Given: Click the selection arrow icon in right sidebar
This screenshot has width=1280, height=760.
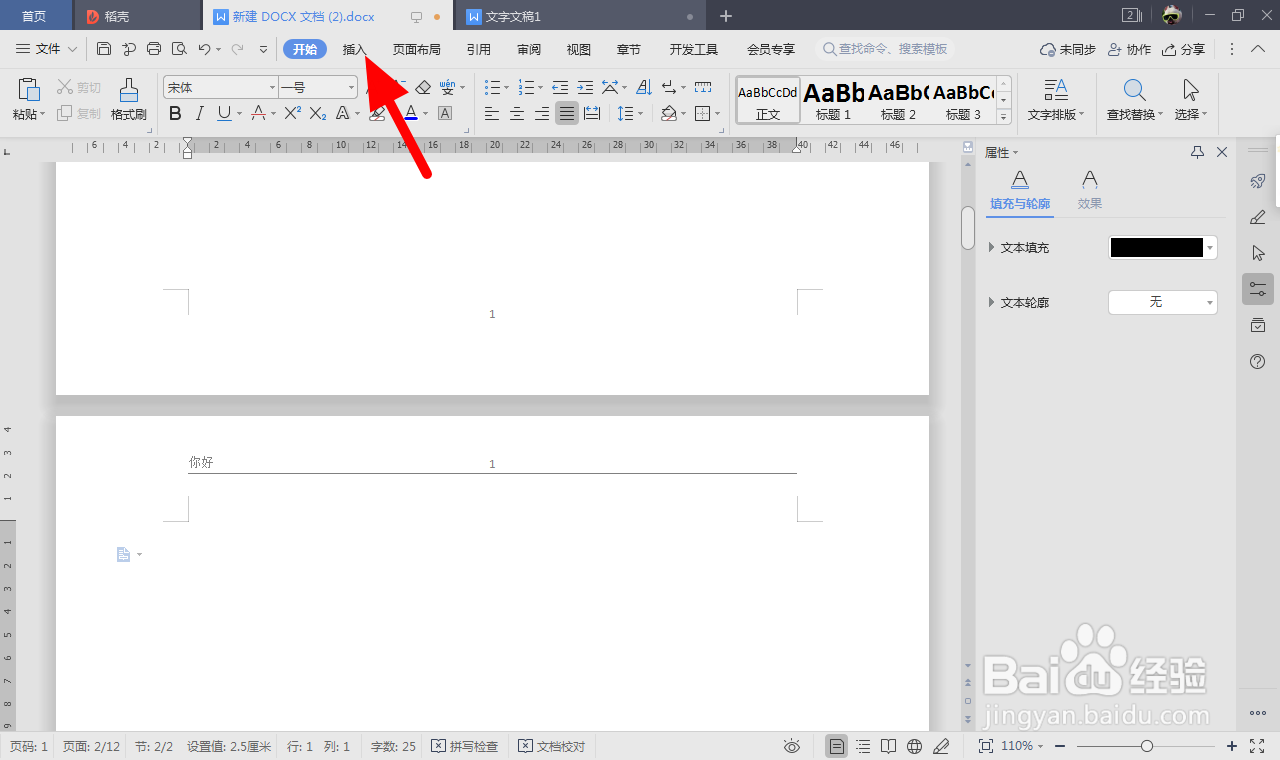Looking at the screenshot, I should (1258, 253).
